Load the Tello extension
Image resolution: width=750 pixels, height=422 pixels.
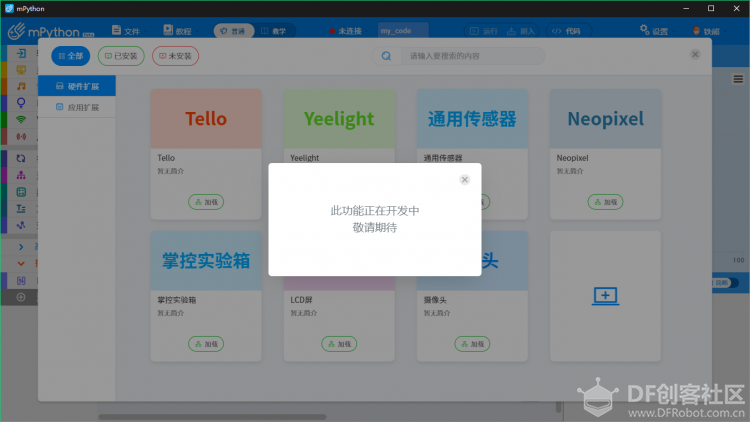pos(206,202)
